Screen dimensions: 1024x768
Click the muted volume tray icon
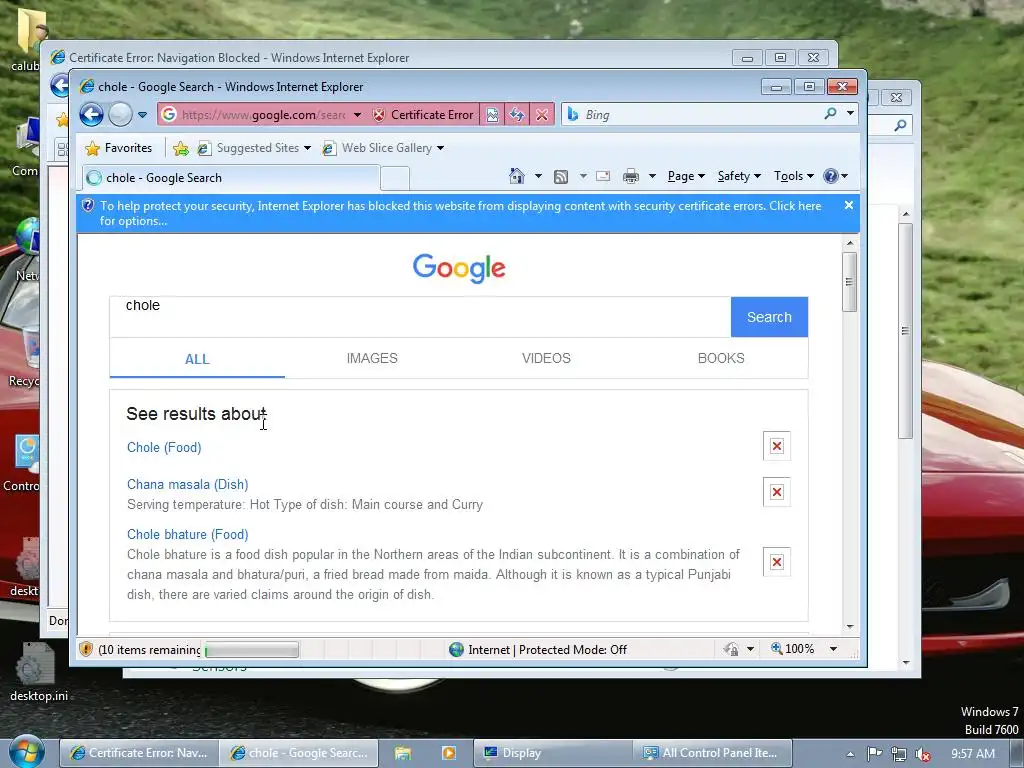coord(923,754)
